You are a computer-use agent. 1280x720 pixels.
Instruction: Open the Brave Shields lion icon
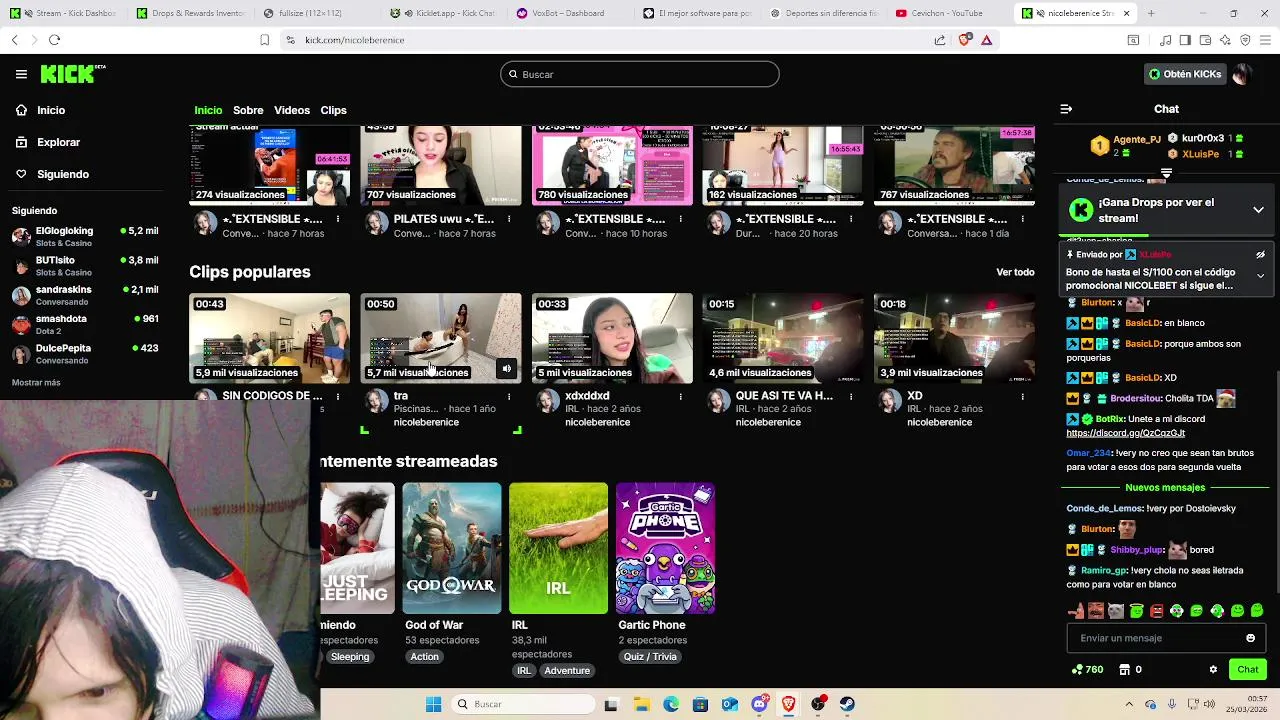point(964,40)
